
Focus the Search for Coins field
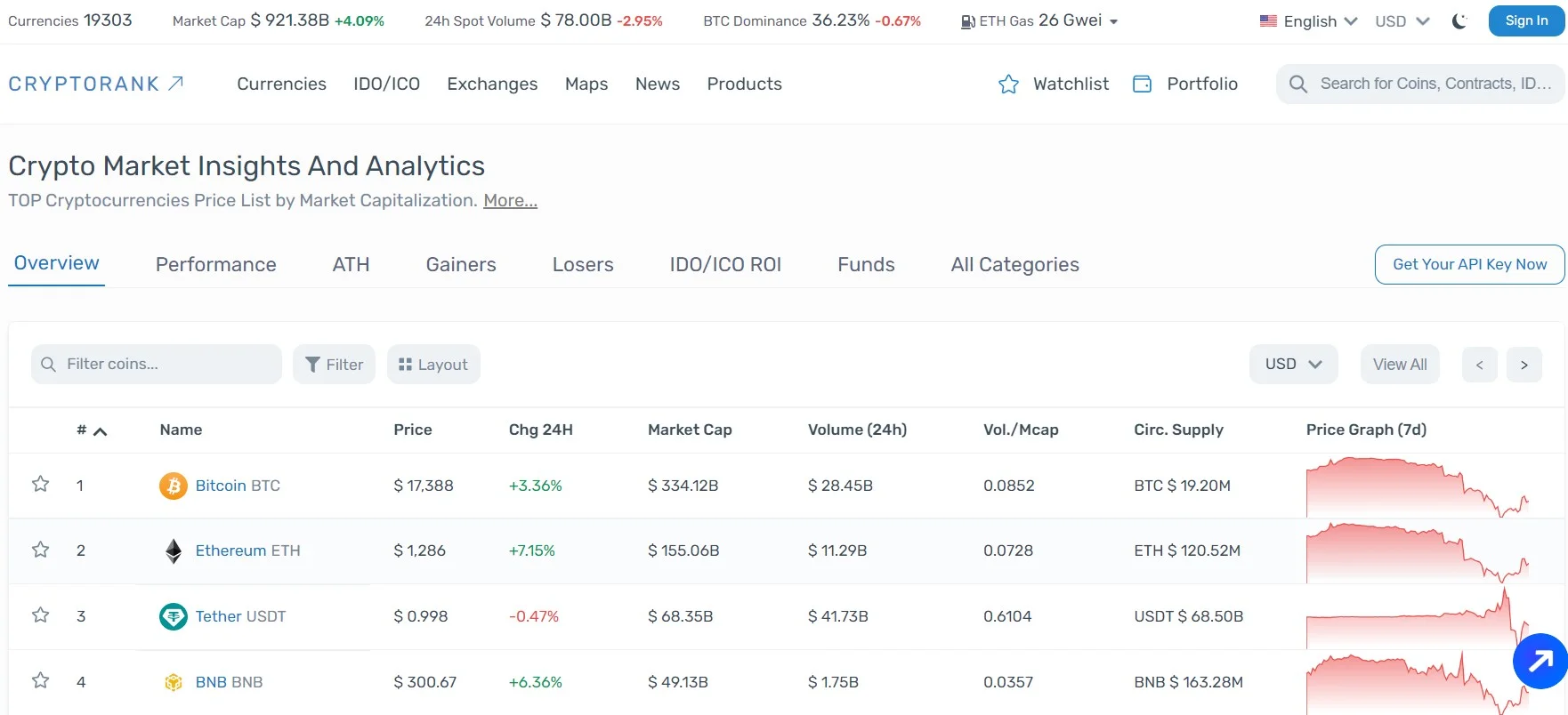pyautogui.click(x=1420, y=84)
